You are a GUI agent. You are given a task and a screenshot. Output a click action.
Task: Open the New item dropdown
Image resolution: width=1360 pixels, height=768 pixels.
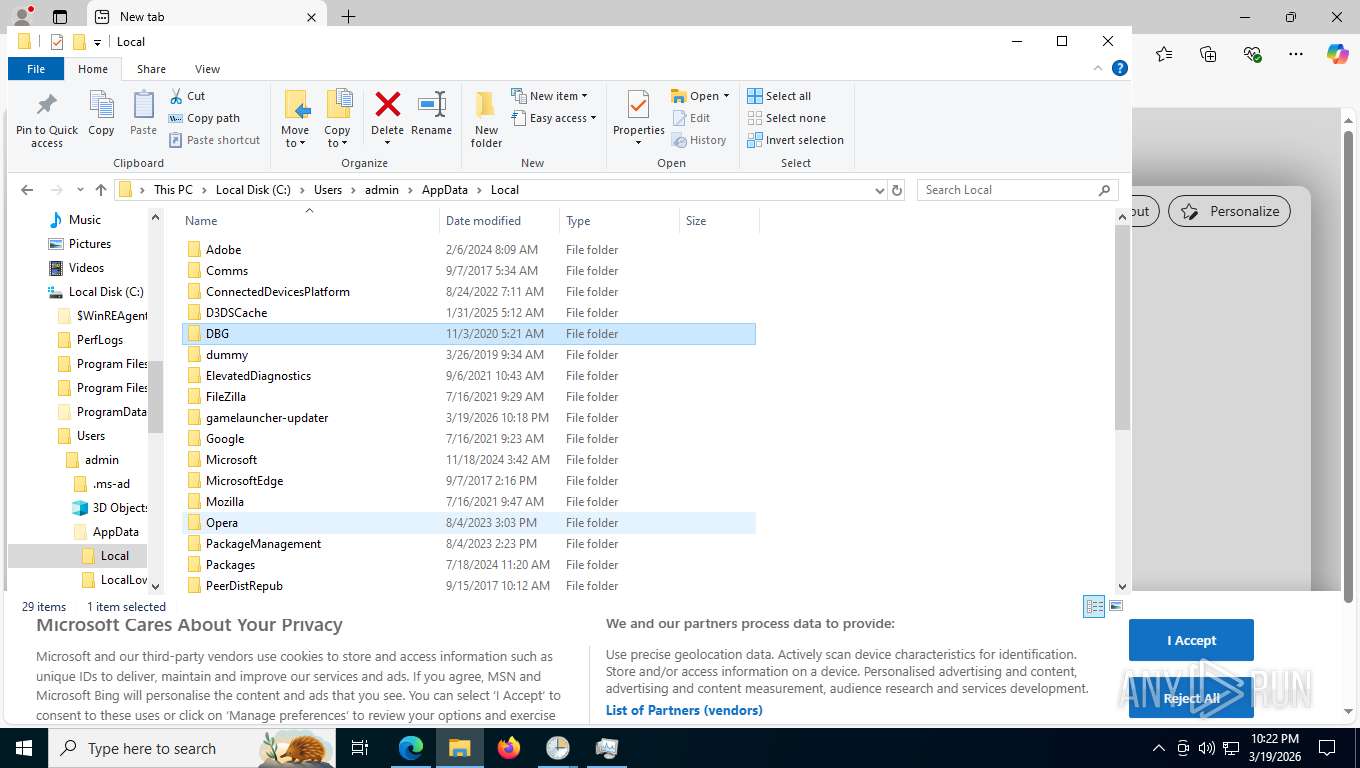click(x=549, y=96)
